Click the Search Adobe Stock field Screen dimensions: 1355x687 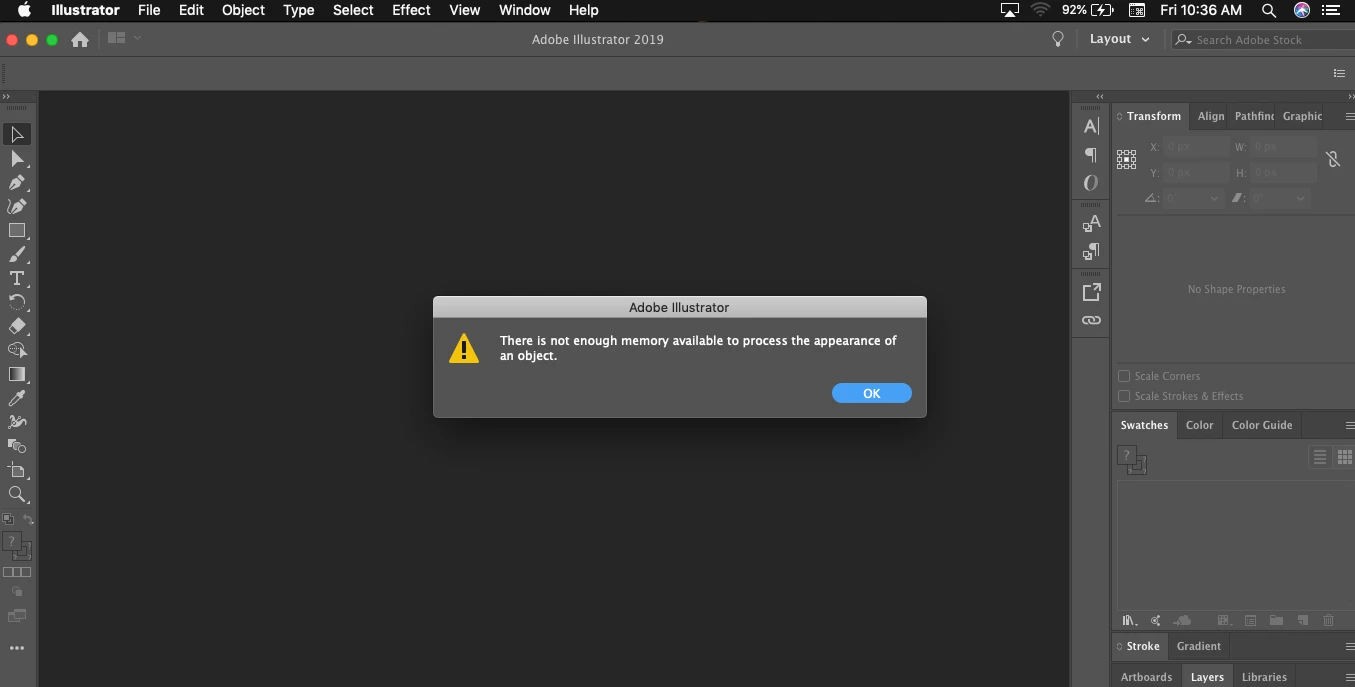[1263, 39]
